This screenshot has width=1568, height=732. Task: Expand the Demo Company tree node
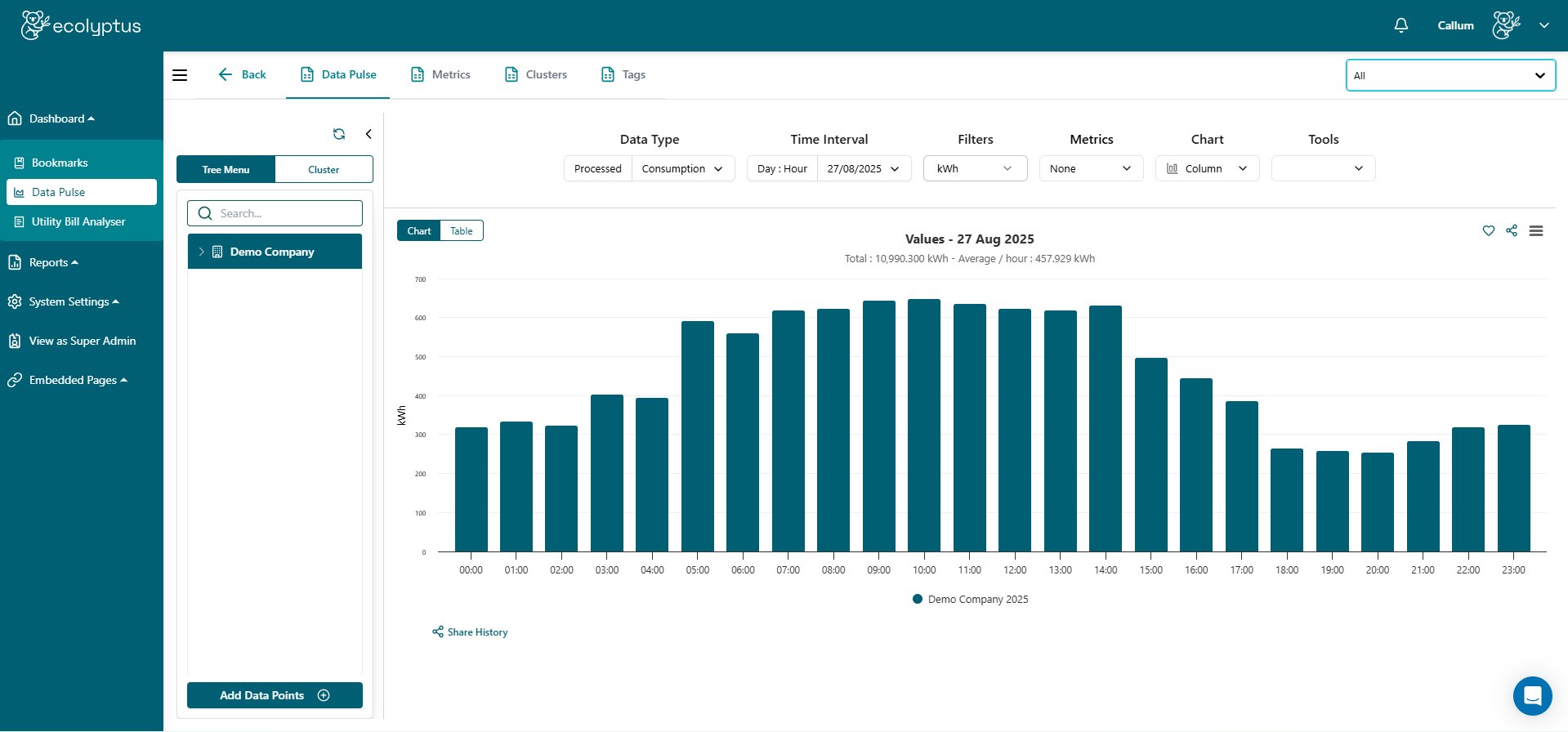pyautogui.click(x=202, y=252)
